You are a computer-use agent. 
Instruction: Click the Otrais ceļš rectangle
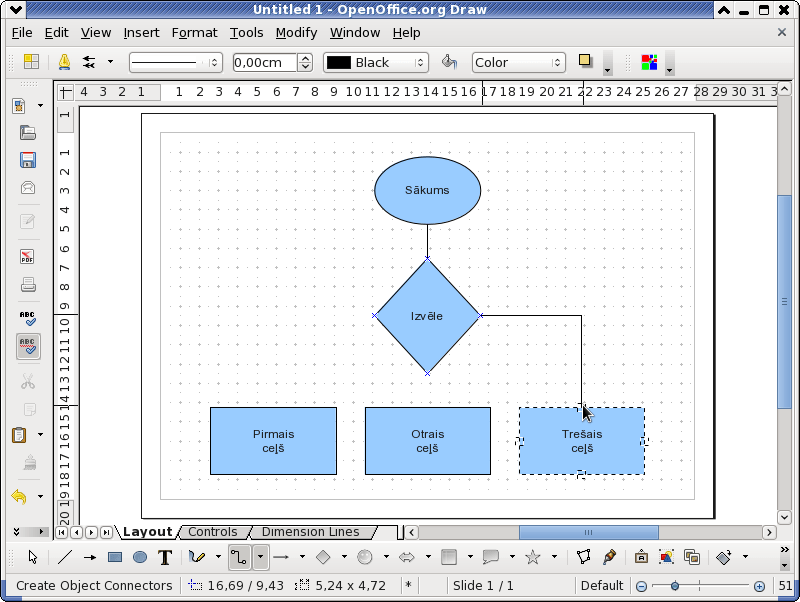point(428,441)
